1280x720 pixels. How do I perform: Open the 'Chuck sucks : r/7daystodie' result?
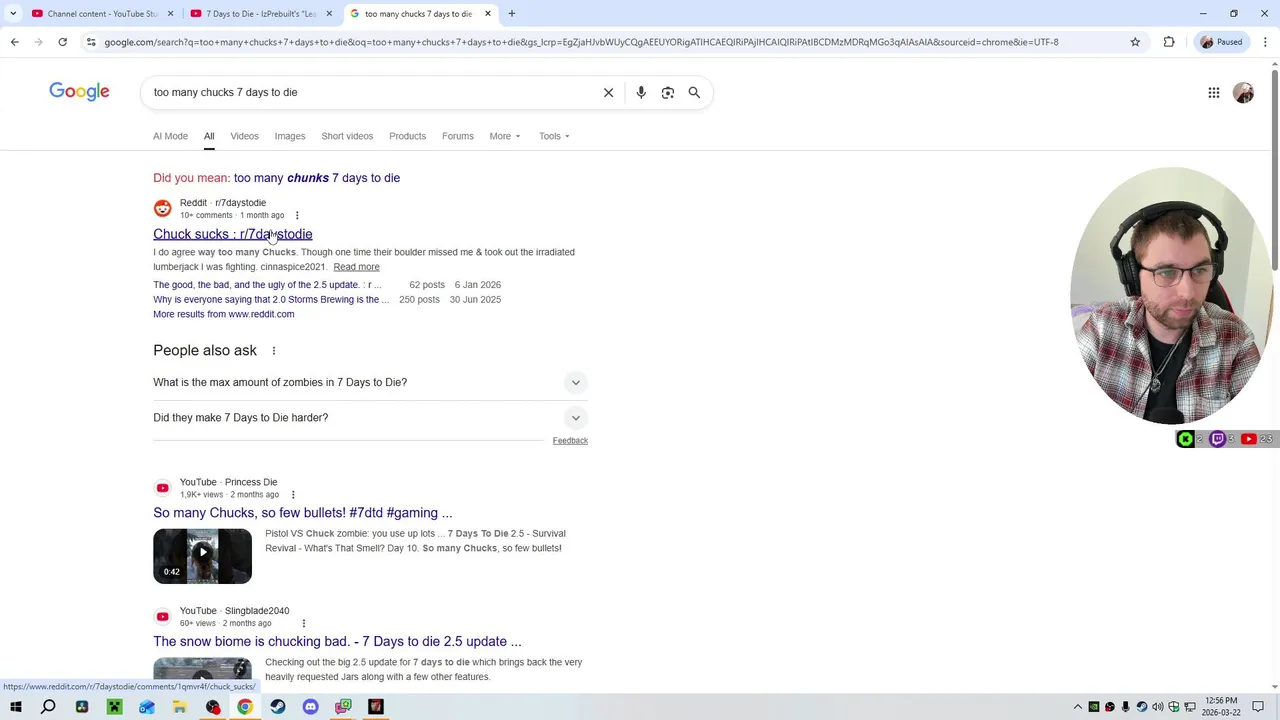click(232, 234)
